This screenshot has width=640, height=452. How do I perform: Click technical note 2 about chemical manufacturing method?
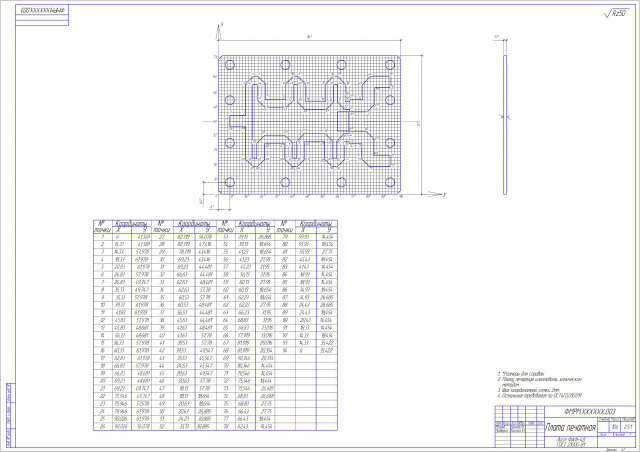click(x=540, y=382)
